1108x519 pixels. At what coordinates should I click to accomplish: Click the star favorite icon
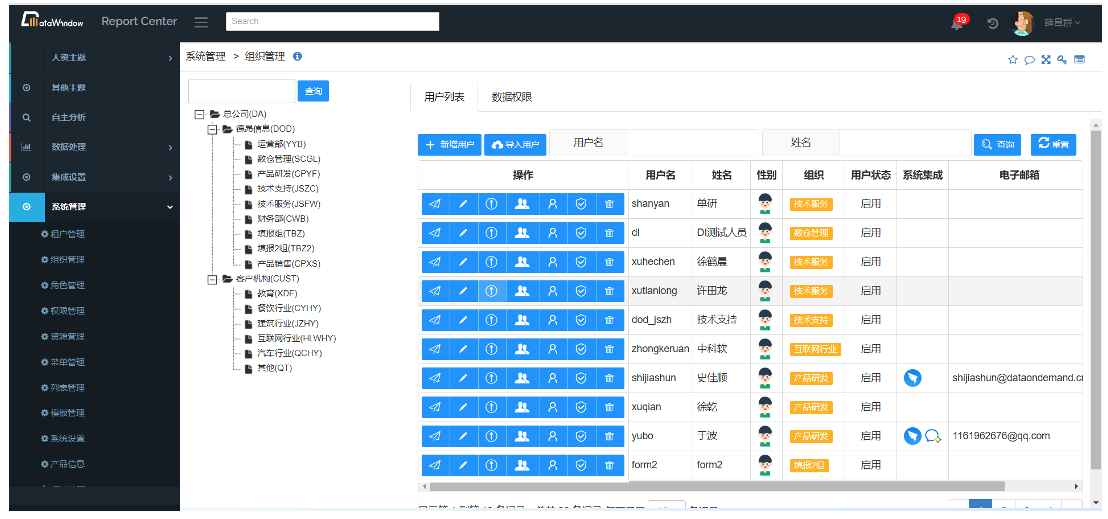[x=1013, y=60]
